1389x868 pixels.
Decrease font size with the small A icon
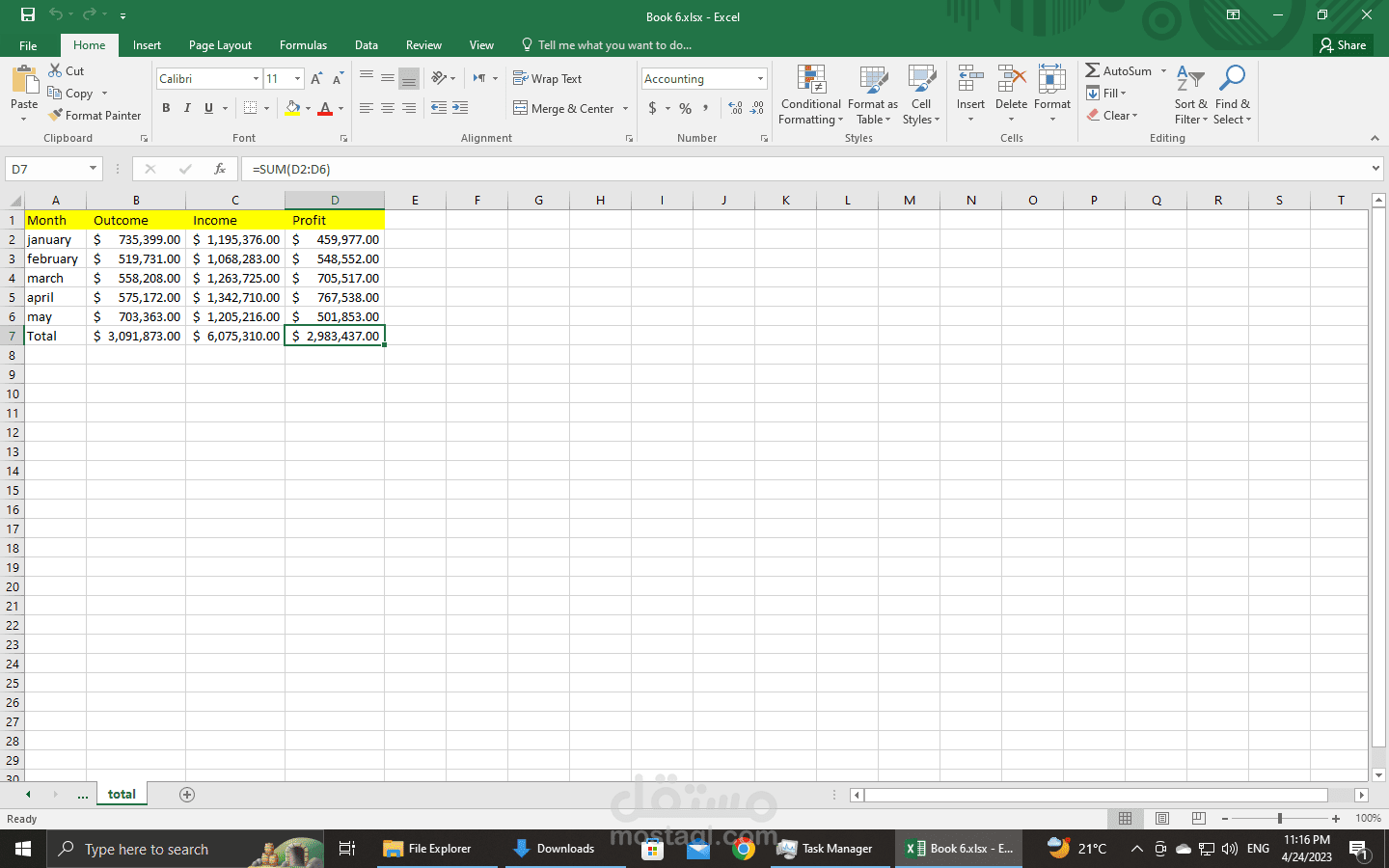coord(338,78)
